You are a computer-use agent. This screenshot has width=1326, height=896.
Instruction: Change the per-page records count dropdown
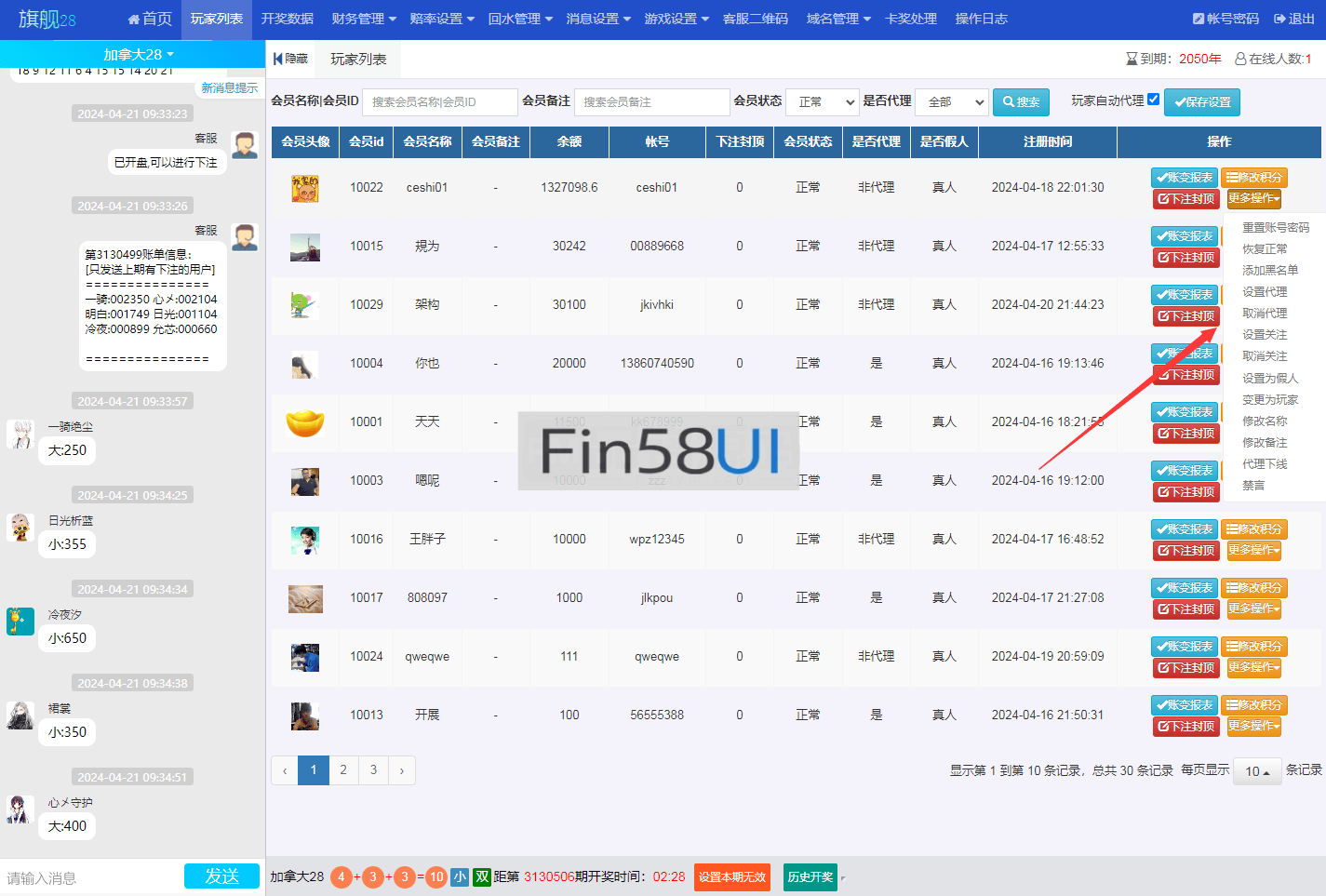pyautogui.click(x=1256, y=771)
